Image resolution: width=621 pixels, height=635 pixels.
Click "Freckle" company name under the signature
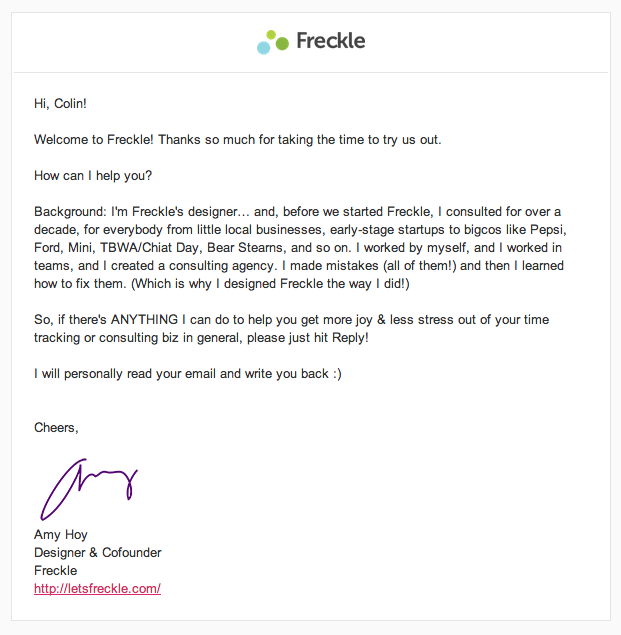coord(55,571)
